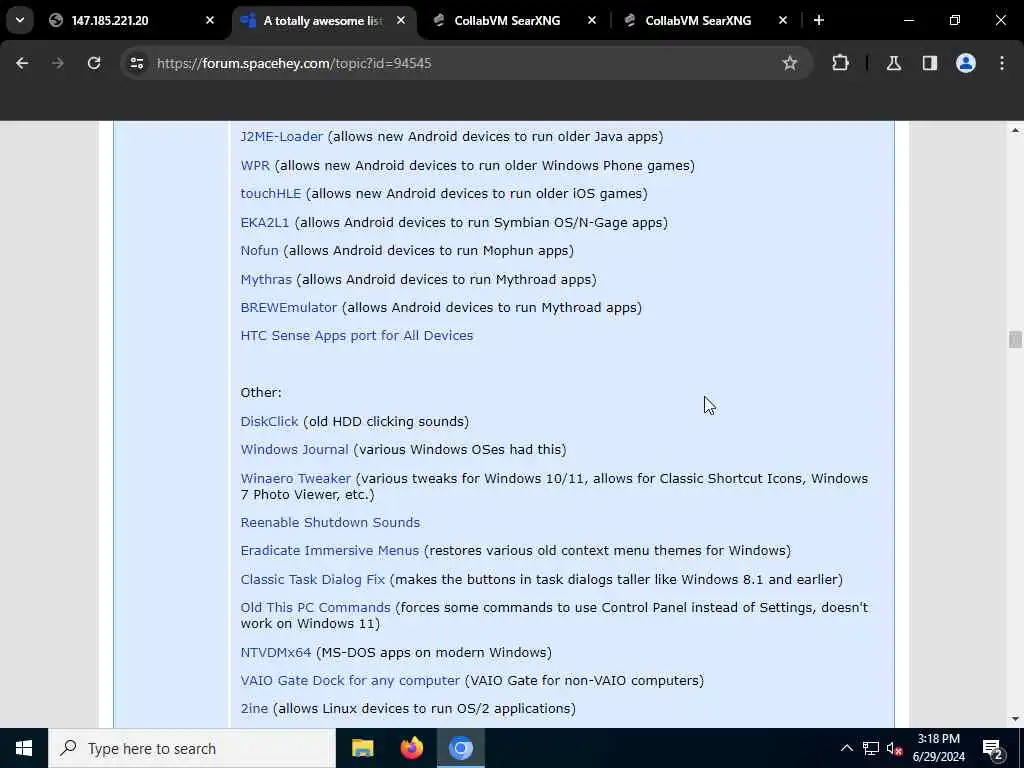Screen dimensions: 1024x768
Task: Open the EKA2L1 link
Action: (x=264, y=222)
